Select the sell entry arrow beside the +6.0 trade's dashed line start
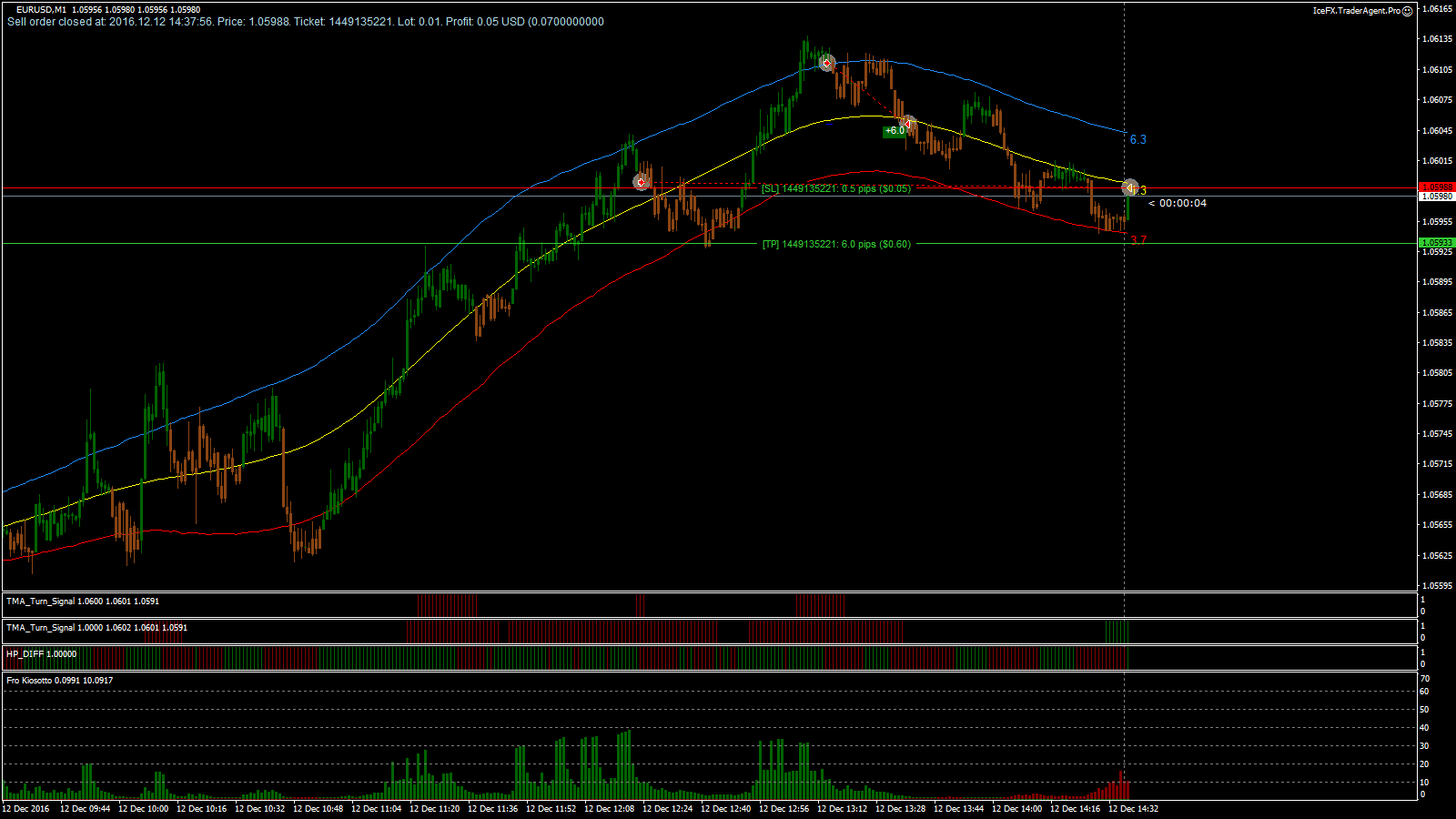The width and height of the screenshot is (1456, 819). point(826,63)
